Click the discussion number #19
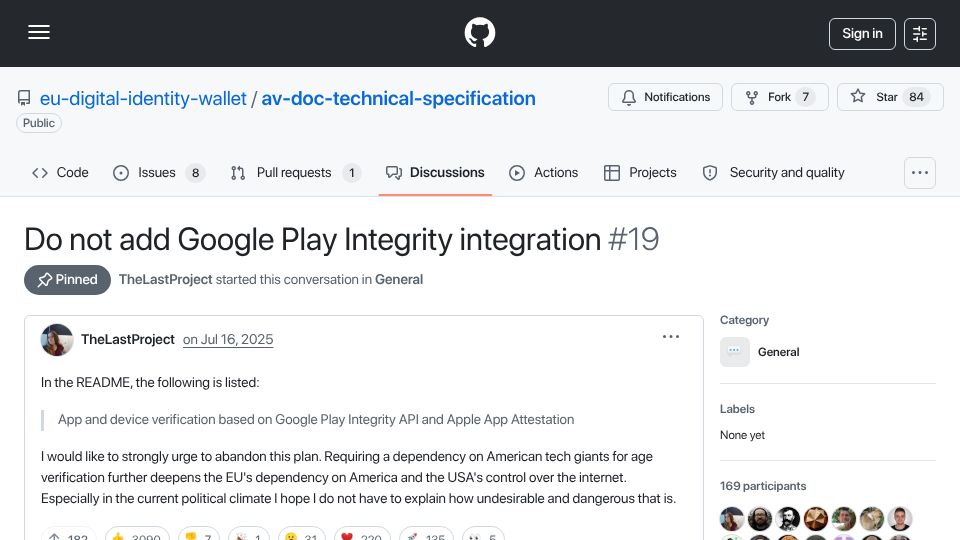 (x=633, y=239)
